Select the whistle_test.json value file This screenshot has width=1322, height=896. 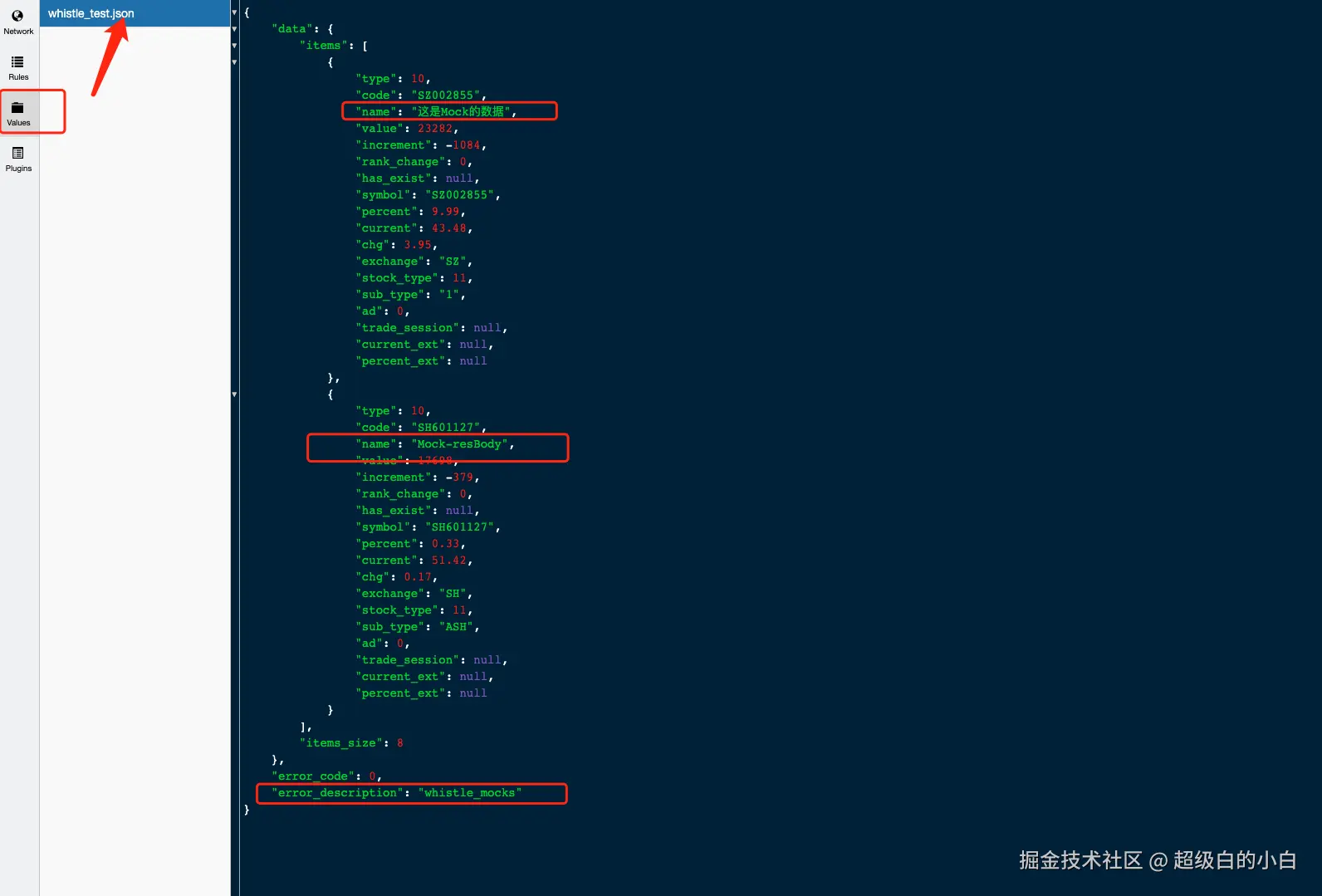click(135, 13)
